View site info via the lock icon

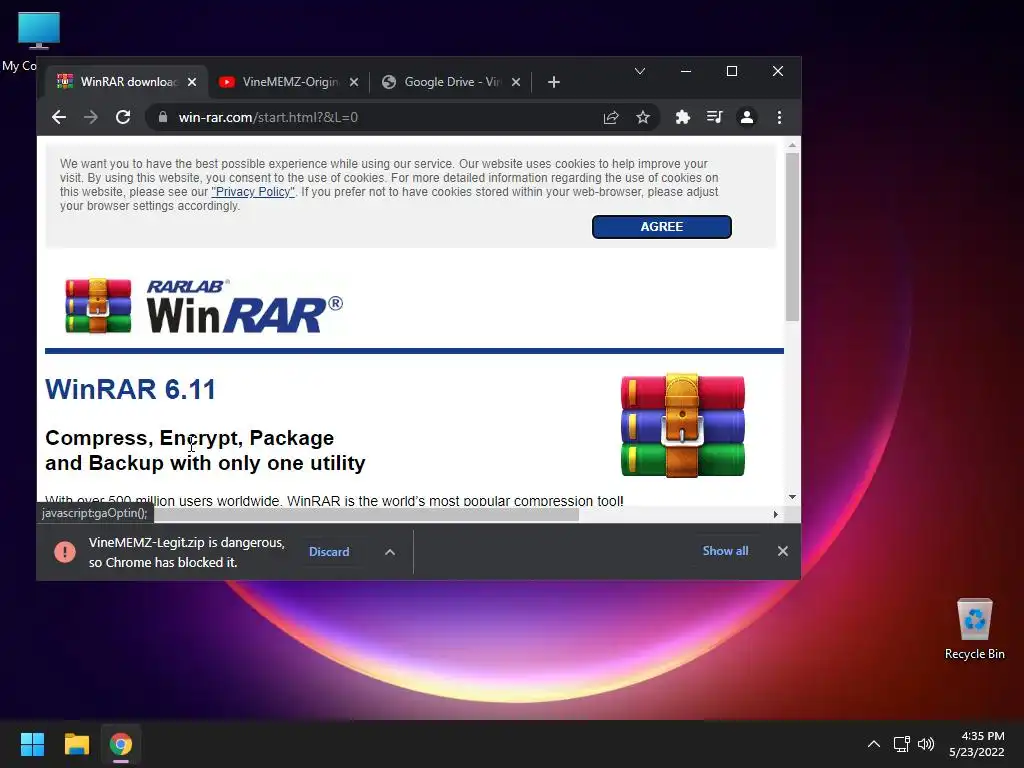pyautogui.click(x=163, y=118)
